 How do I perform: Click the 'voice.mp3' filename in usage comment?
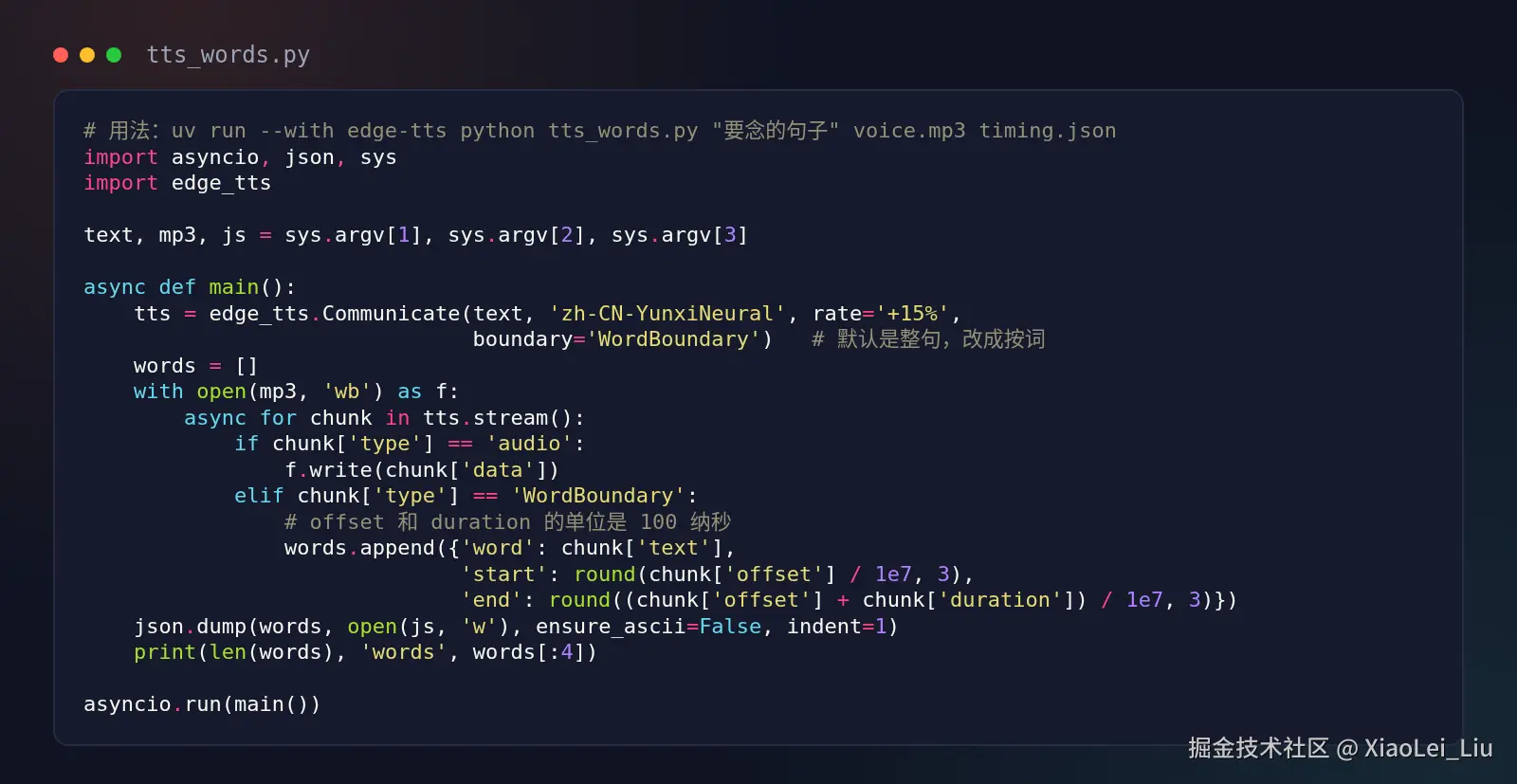(x=909, y=131)
